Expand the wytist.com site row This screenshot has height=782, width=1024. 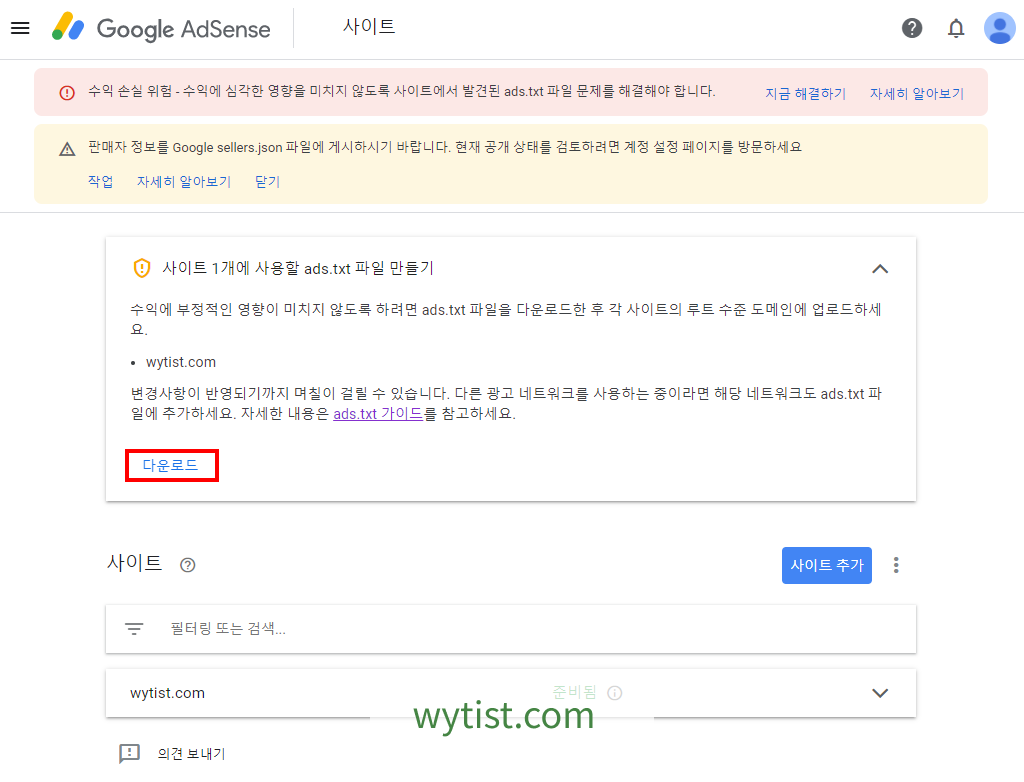pos(880,693)
